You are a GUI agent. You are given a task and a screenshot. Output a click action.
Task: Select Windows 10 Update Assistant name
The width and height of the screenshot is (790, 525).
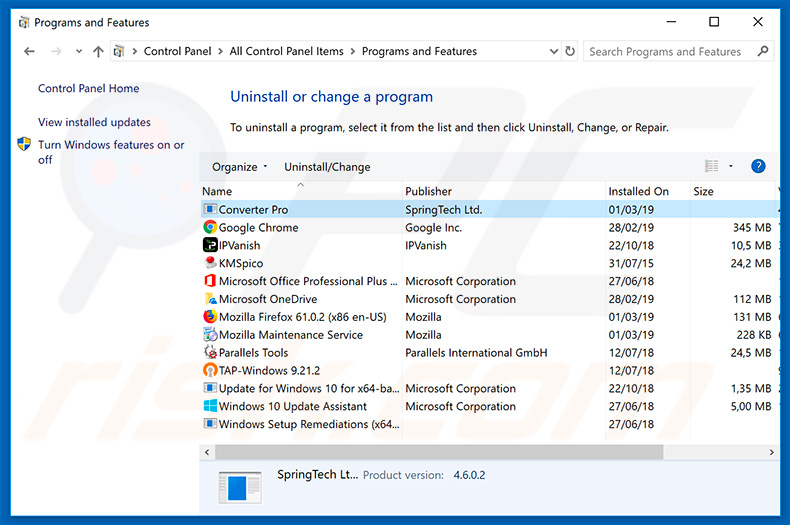point(293,406)
